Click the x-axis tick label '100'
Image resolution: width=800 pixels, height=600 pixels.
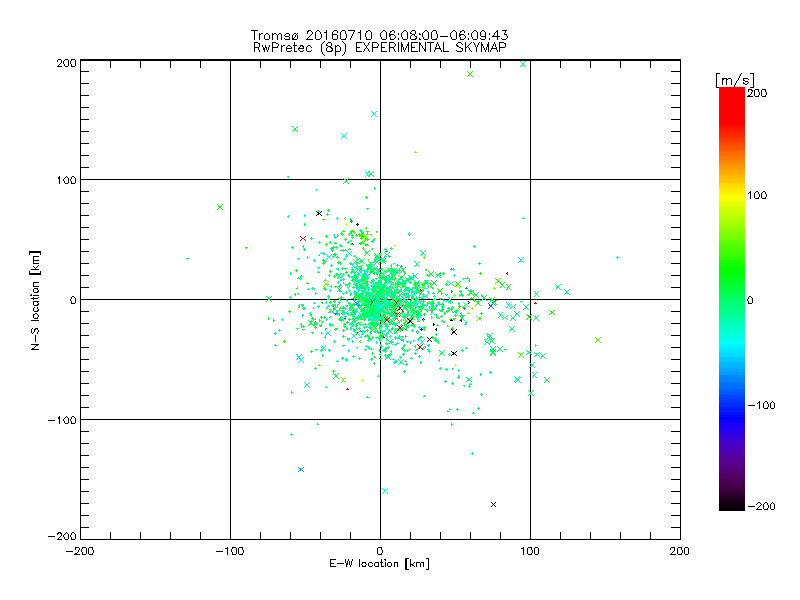(x=530, y=551)
